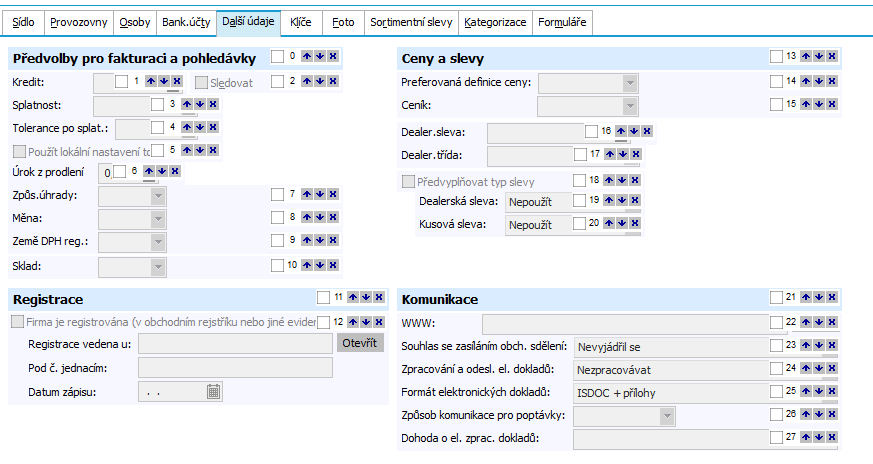Click the up arrow for item 0
Image resolution: width=873 pixels, height=464 pixels.
pyautogui.click(x=306, y=57)
